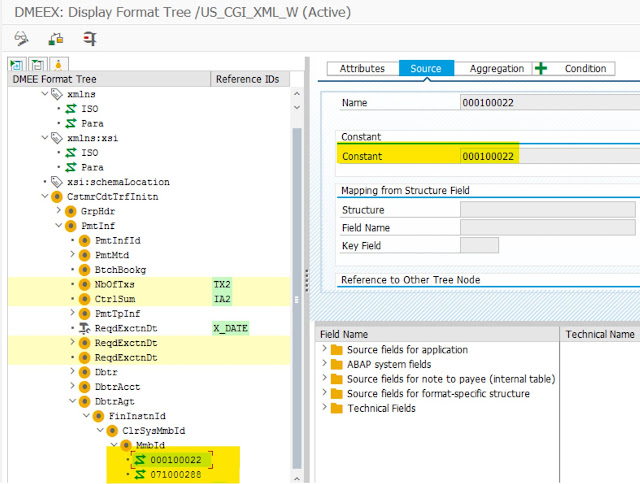Click the Field Name input field

click(547, 228)
